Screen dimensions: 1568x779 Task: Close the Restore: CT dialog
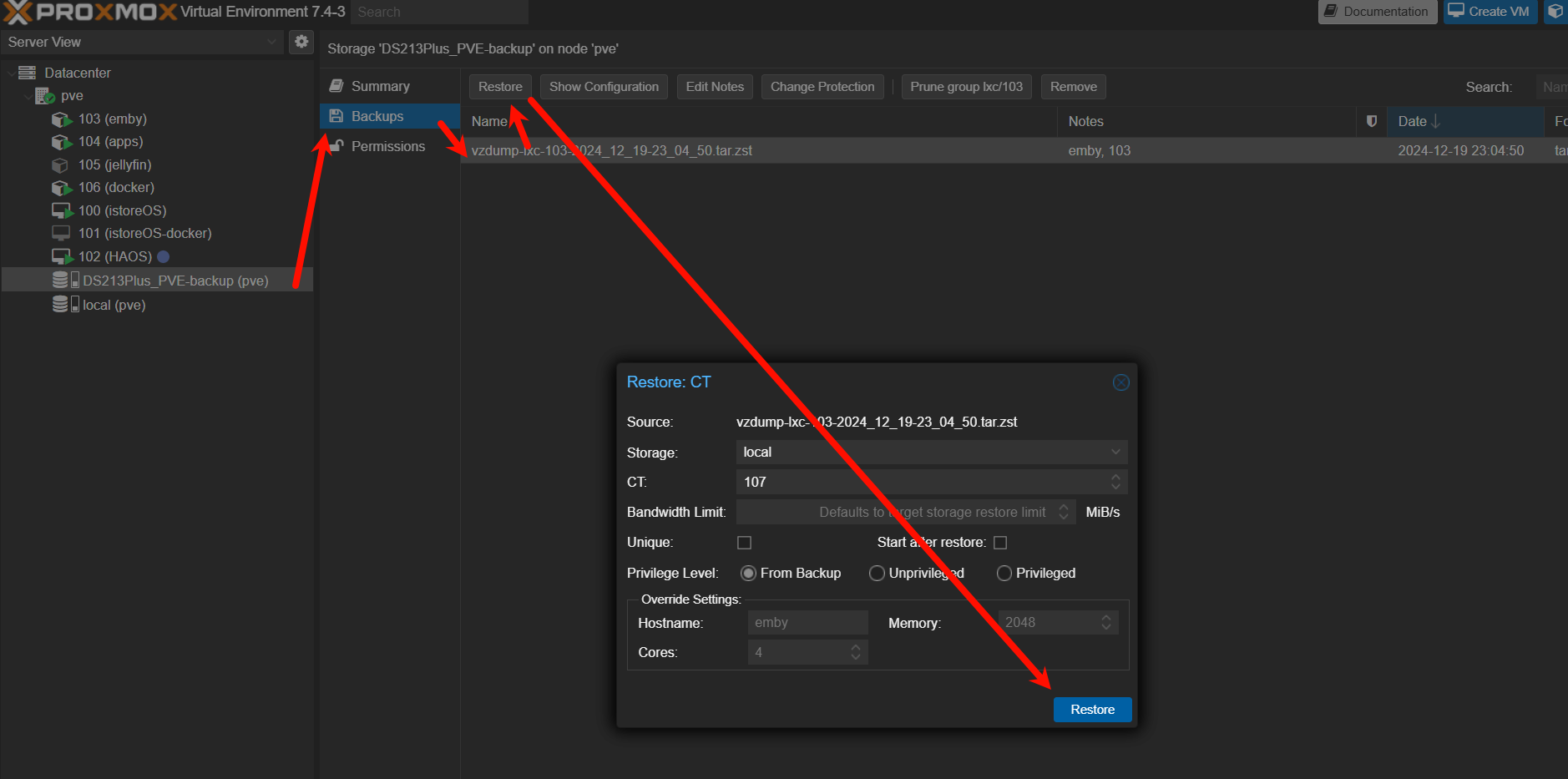tap(1120, 382)
